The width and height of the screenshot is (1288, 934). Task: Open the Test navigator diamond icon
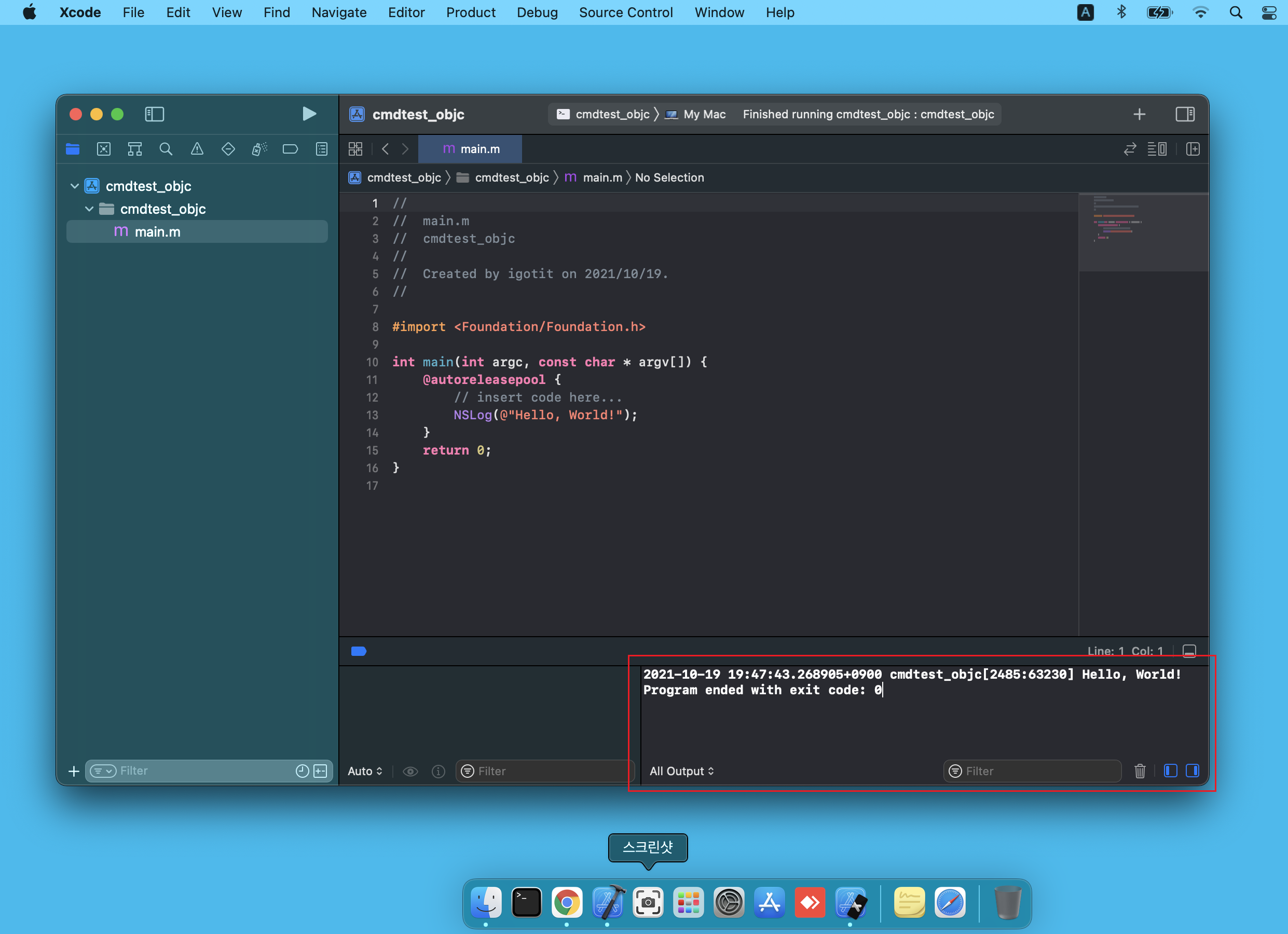[228, 149]
